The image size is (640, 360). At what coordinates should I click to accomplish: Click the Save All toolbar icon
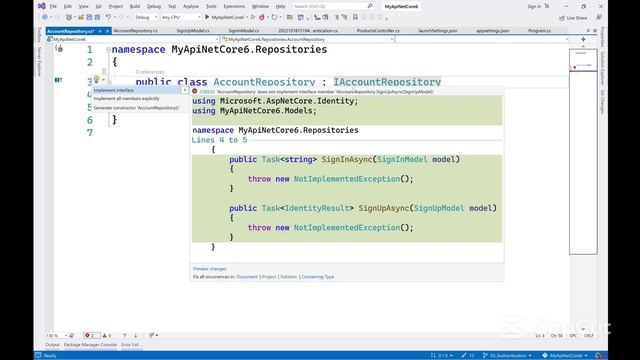click(x=97, y=17)
